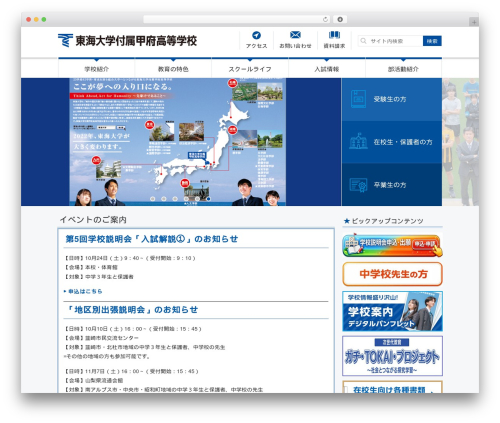Screen dimensions: 500x423
Task: Click the round icon right of address bar
Action: tap(340, 19)
